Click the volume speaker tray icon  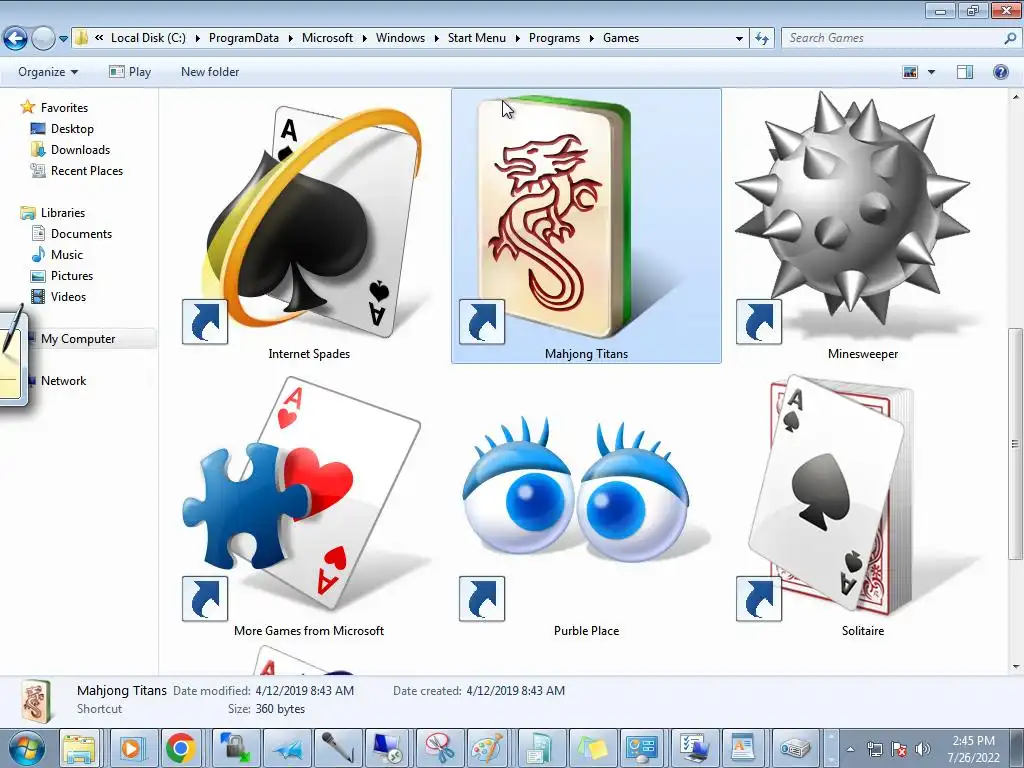pyautogui.click(x=923, y=749)
